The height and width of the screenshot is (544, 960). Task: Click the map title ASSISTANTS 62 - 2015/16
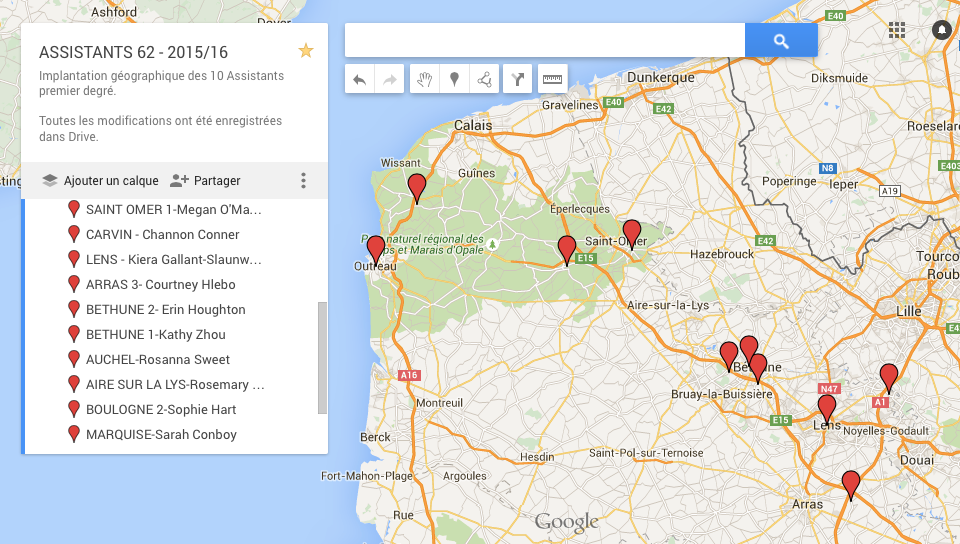tap(133, 52)
